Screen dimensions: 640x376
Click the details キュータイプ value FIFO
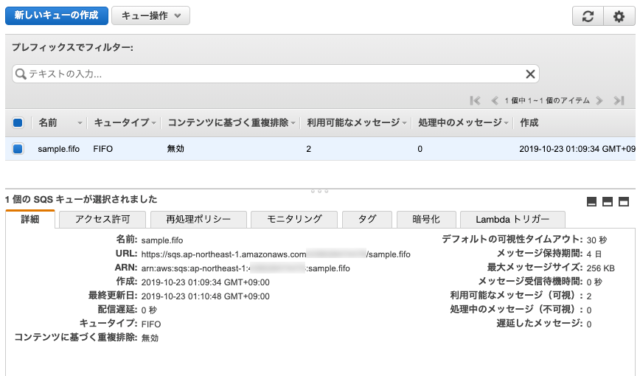point(151,324)
